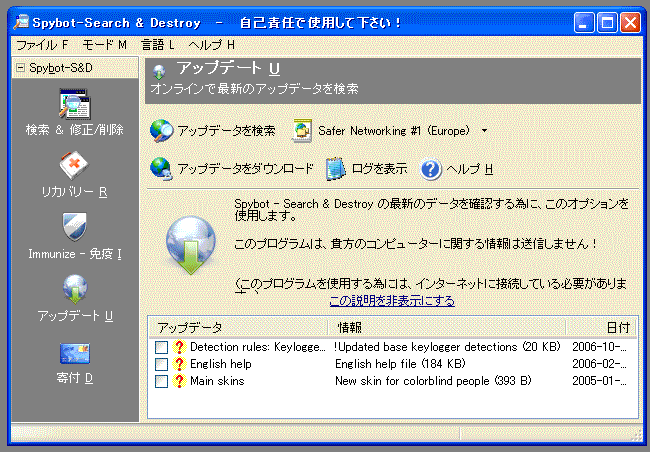Click the Spybot title bar app icon

(22, 22)
